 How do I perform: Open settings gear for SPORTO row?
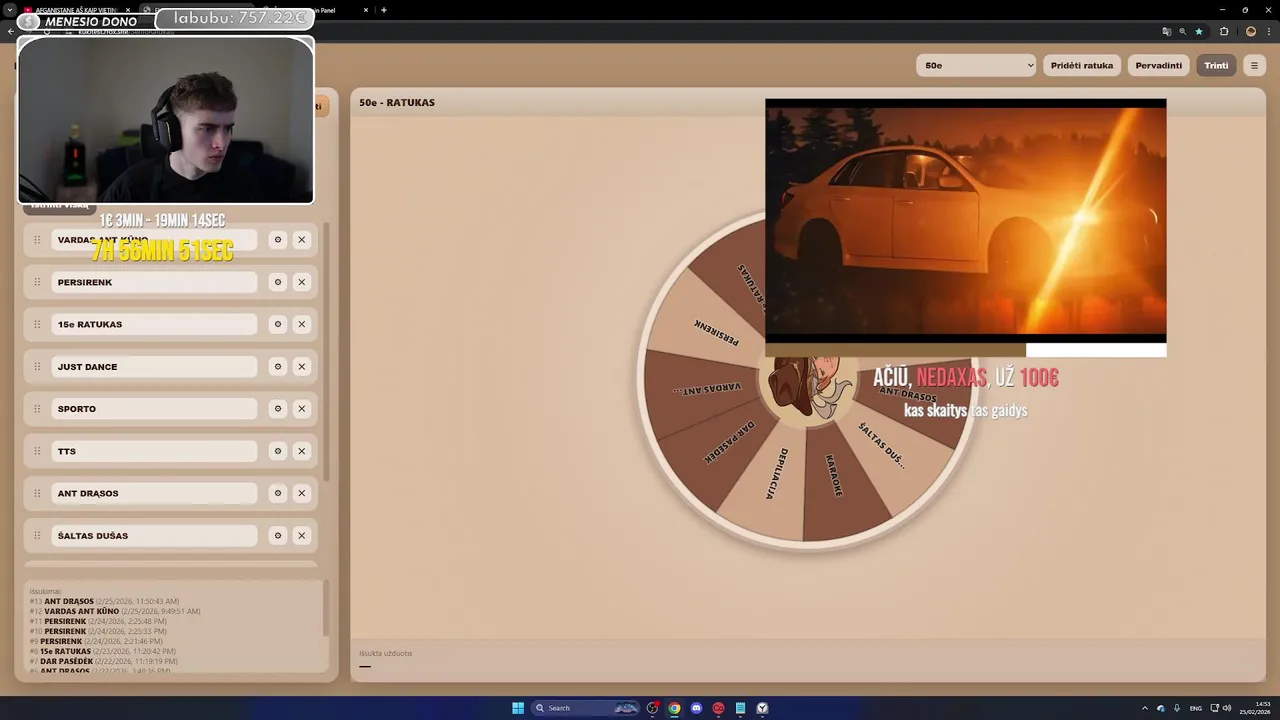coord(278,409)
